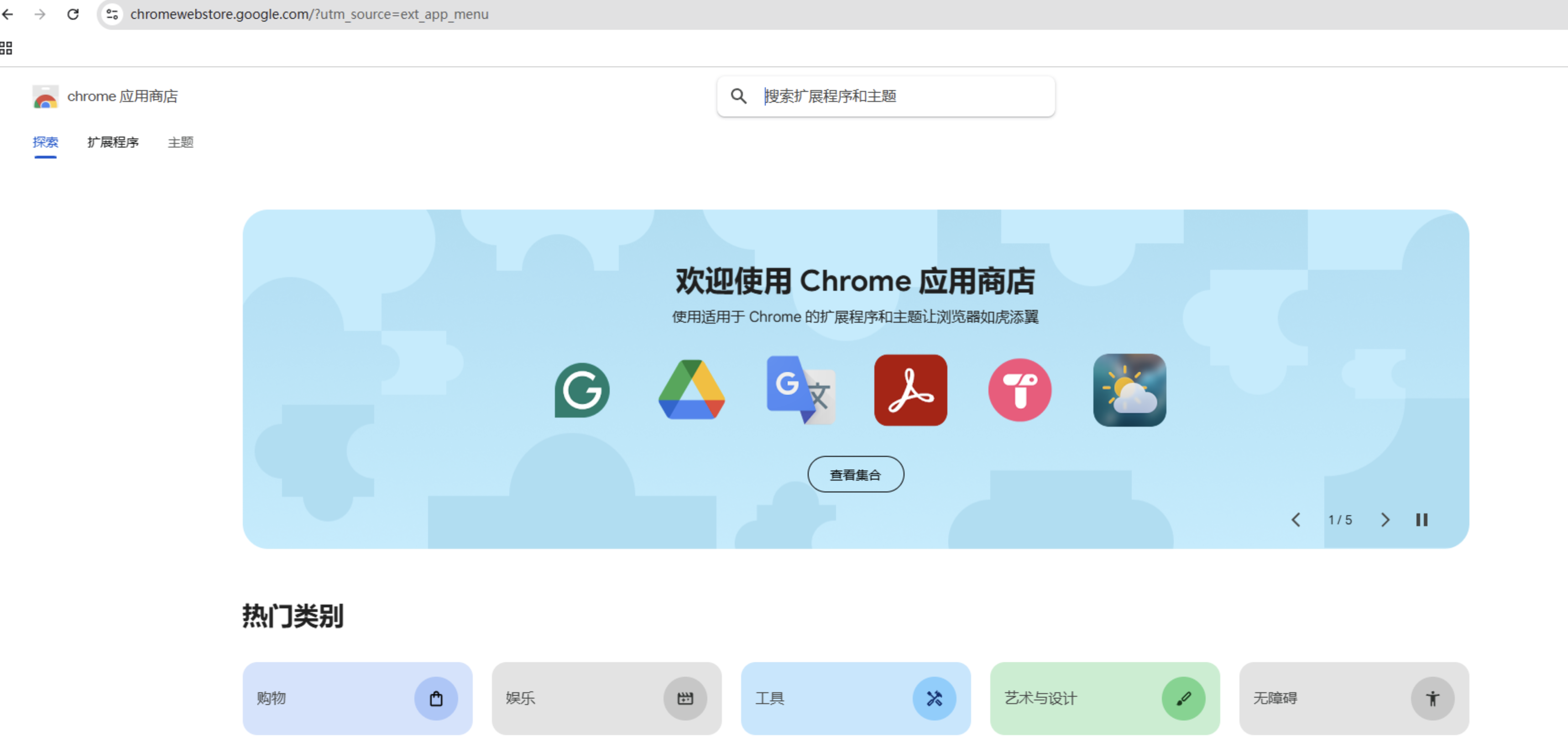
Task: Open site information icon in address bar
Action: pos(112,14)
